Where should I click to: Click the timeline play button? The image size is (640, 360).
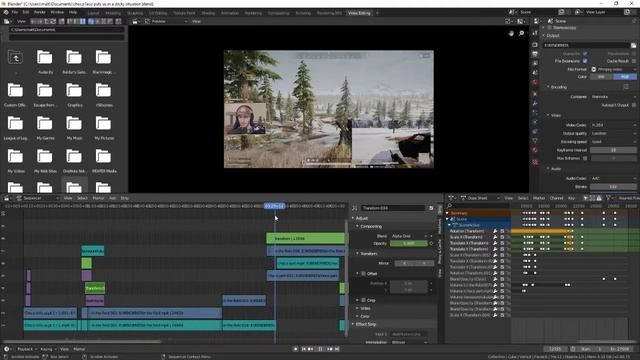pos(320,349)
